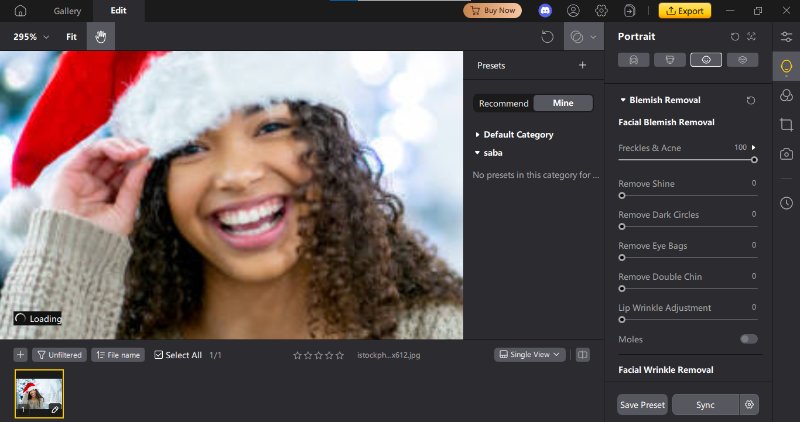This screenshot has height=422, width=800.
Task: Adjust the Remove Shine slider
Action: [622, 196]
